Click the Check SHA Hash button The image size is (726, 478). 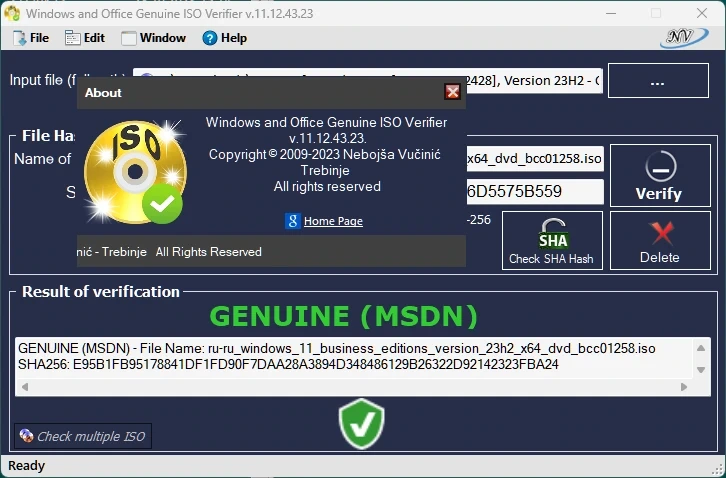(x=552, y=241)
